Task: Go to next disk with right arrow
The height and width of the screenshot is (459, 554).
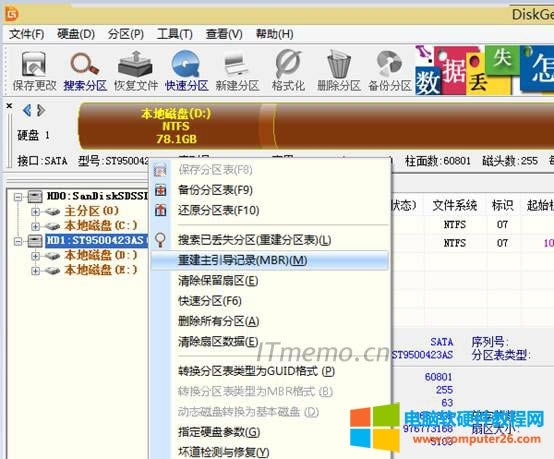Action: click(41, 111)
